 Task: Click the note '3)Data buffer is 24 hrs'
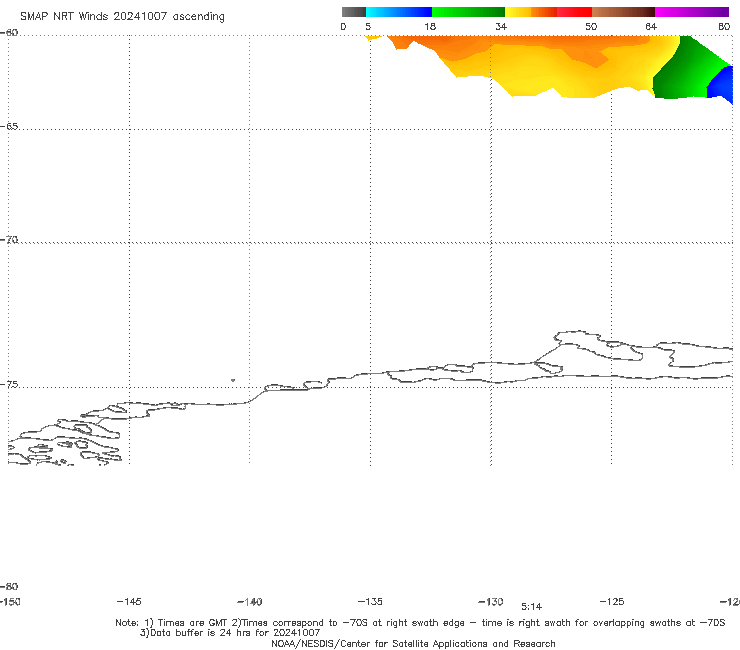(230, 633)
